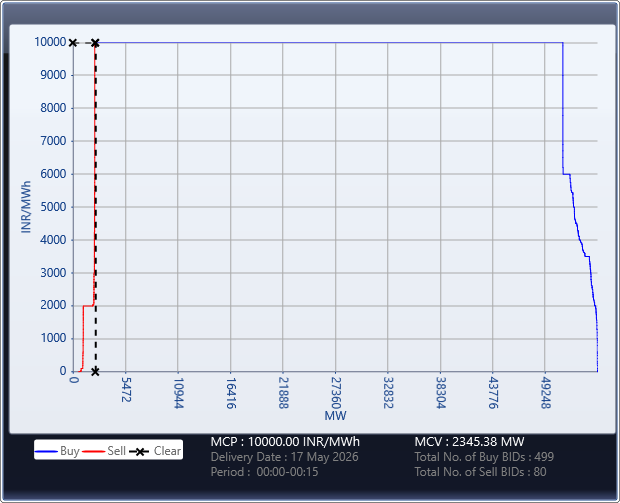Click the 16416 x-axis label

click(231, 393)
